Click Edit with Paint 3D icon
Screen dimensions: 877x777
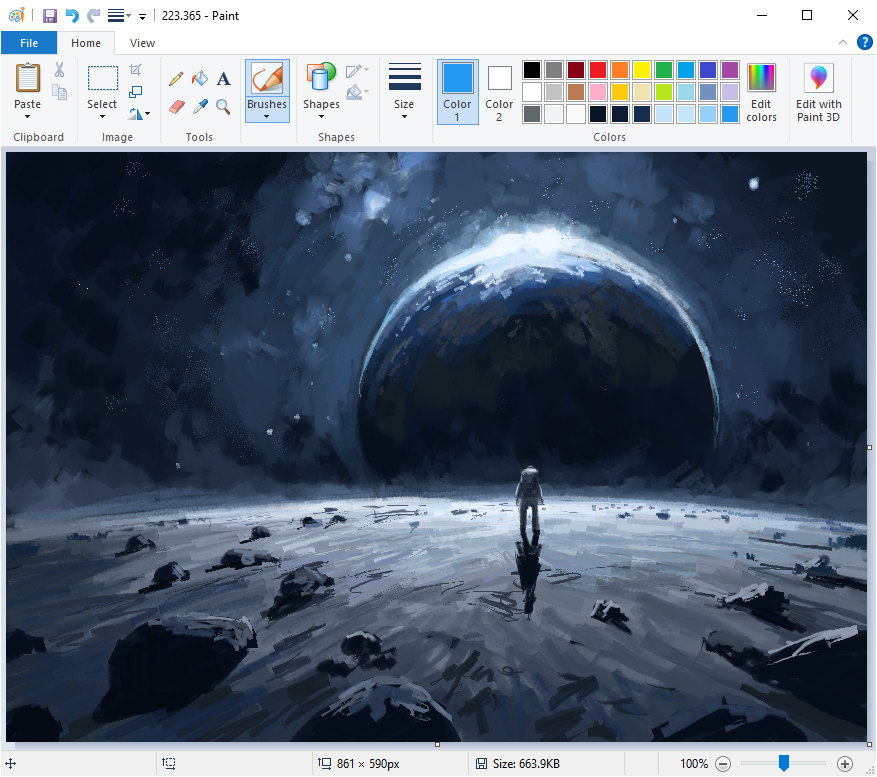click(818, 78)
